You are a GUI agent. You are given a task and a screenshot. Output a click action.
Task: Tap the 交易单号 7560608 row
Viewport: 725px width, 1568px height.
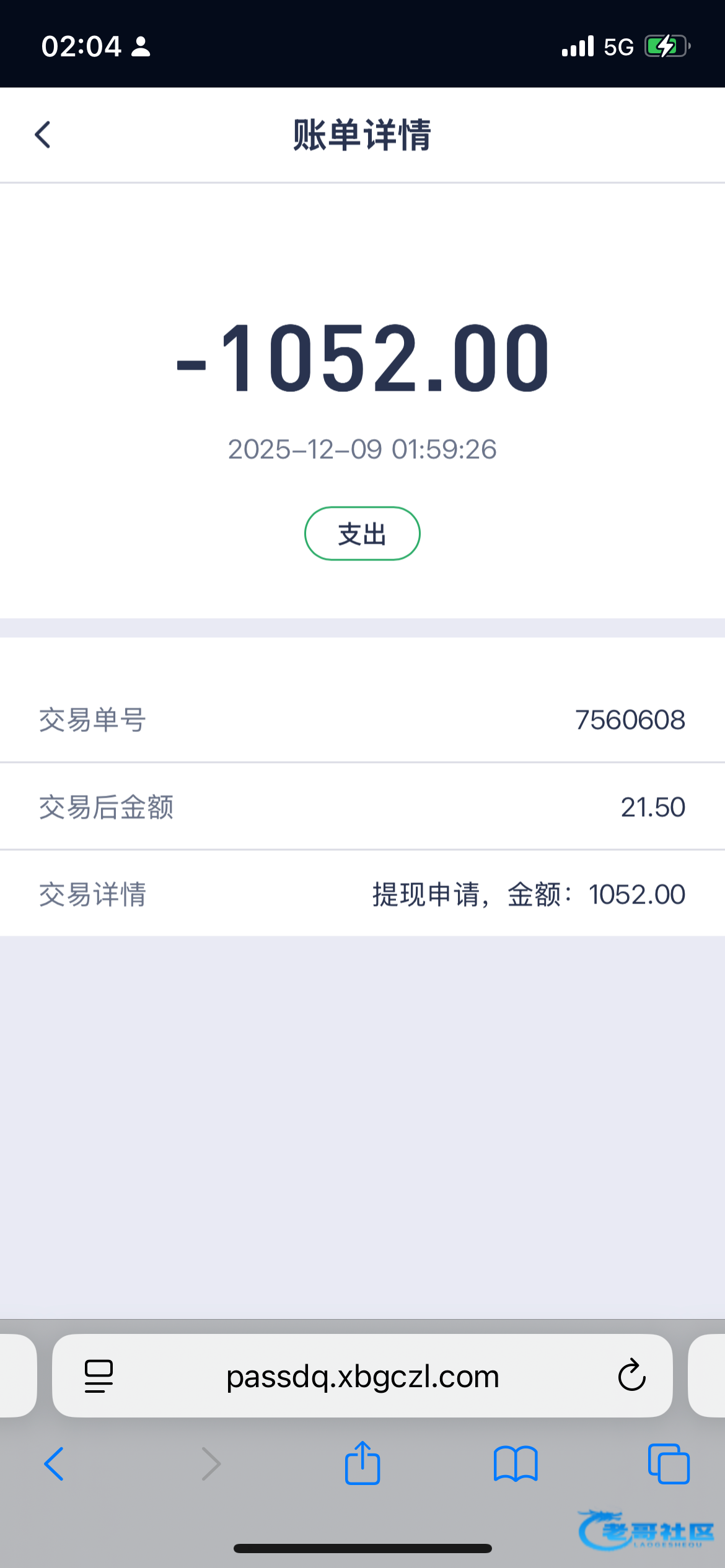362,720
